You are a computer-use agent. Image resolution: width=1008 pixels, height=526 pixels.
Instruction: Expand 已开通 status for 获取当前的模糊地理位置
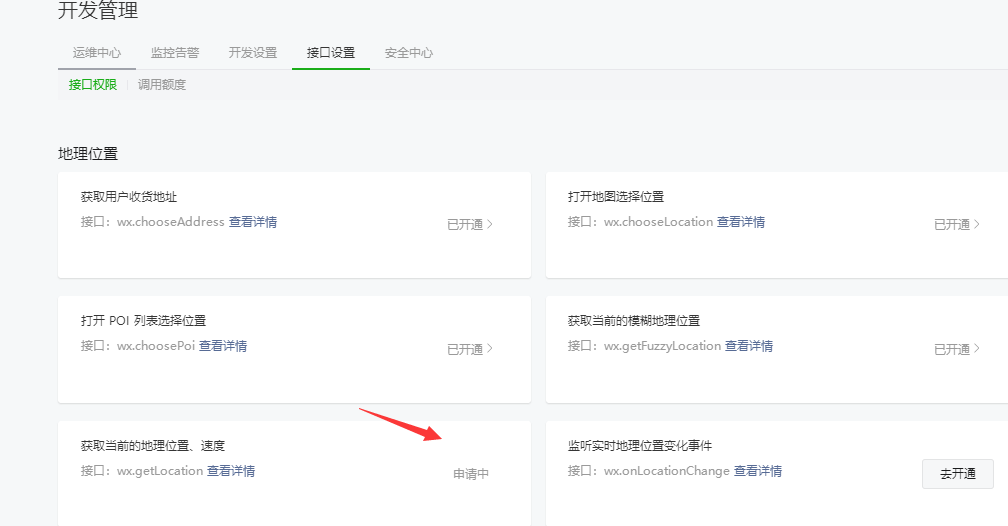[x=957, y=350]
